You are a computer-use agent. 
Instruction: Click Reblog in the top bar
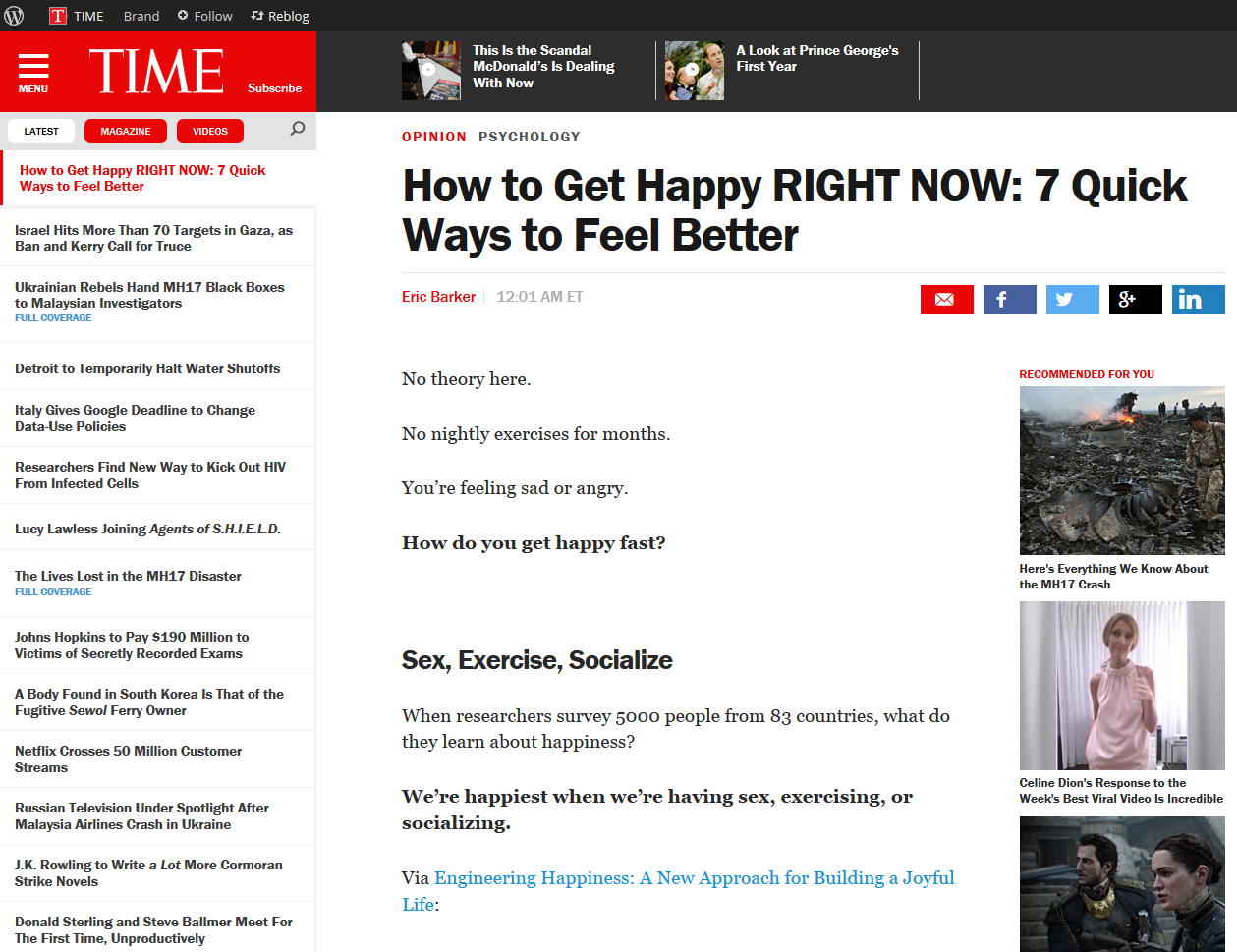(280, 16)
